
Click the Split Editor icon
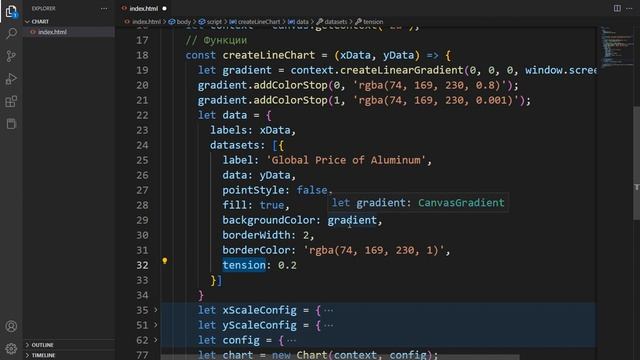point(617,8)
